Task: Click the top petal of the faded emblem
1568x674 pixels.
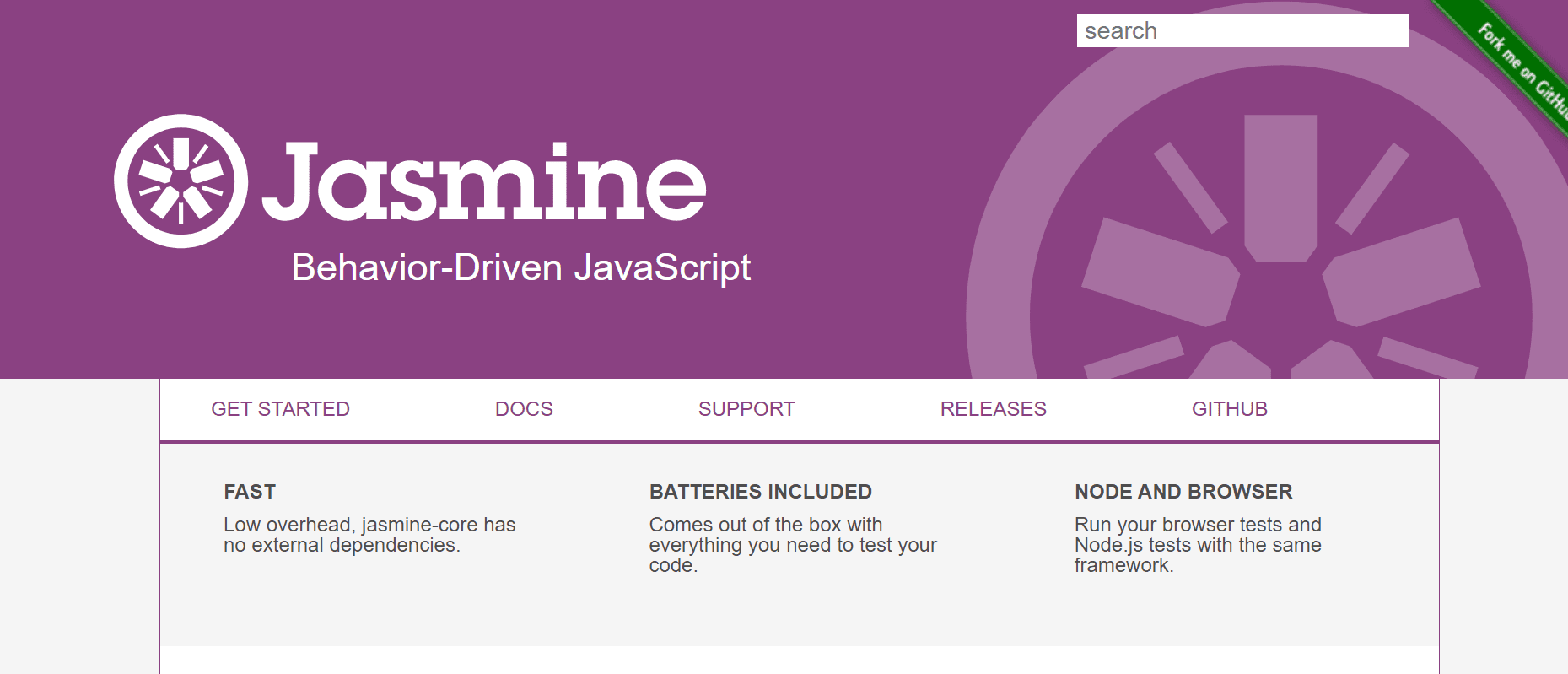Action: [x=1280, y=186]
